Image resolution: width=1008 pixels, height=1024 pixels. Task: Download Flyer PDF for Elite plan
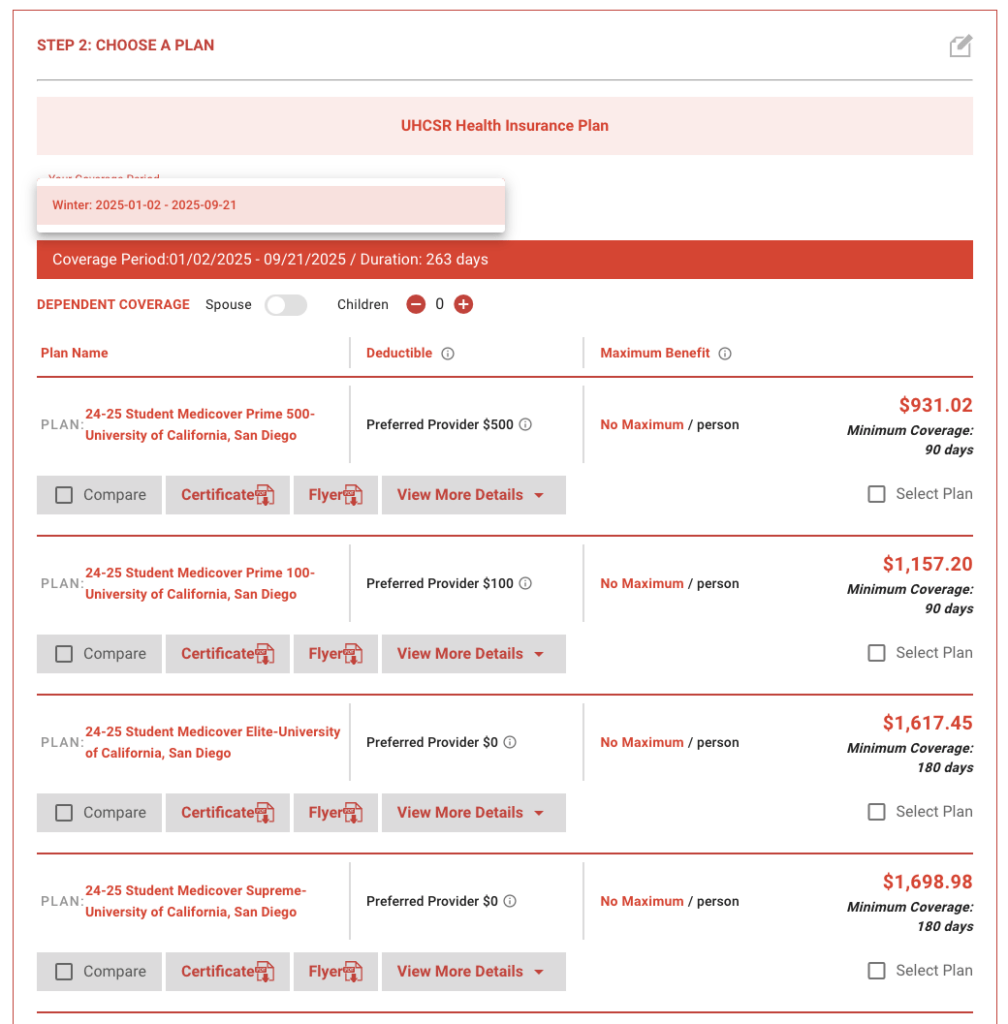point(336,812)
